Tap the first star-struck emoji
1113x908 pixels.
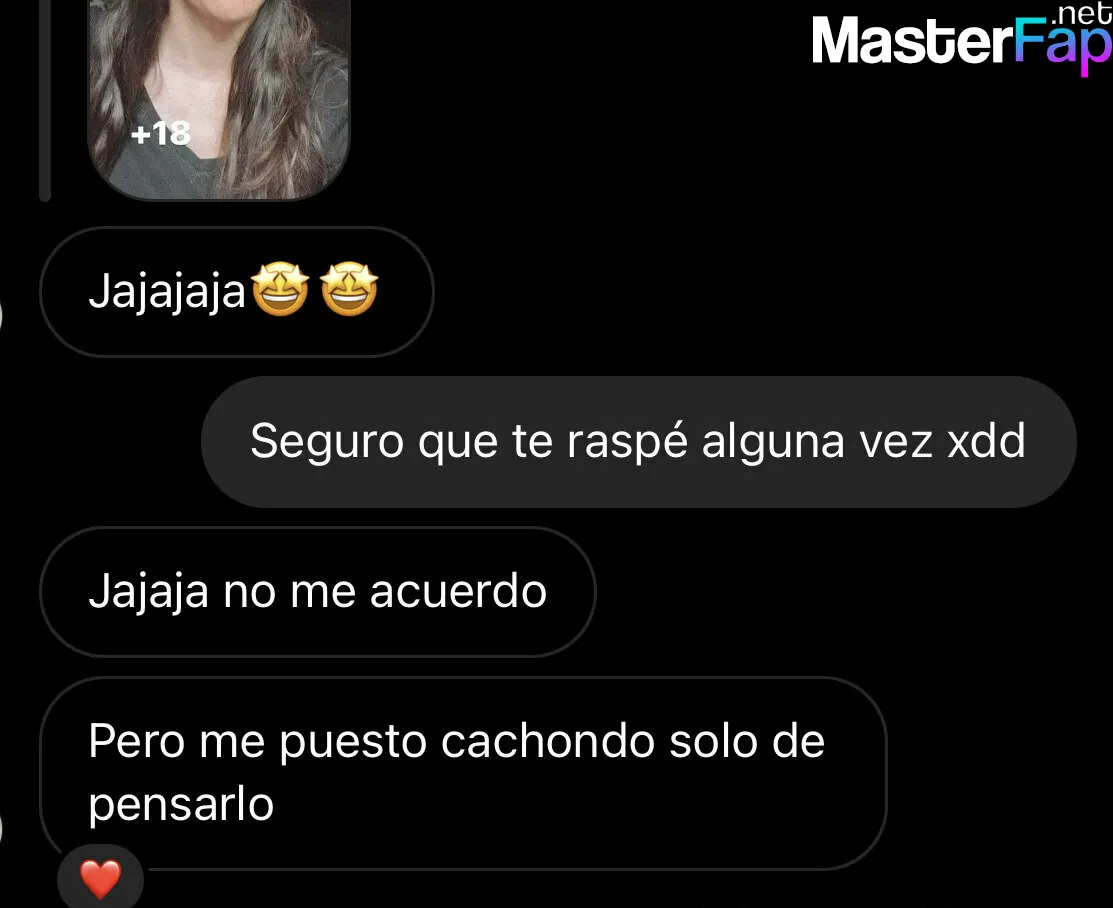click(281, 289)
